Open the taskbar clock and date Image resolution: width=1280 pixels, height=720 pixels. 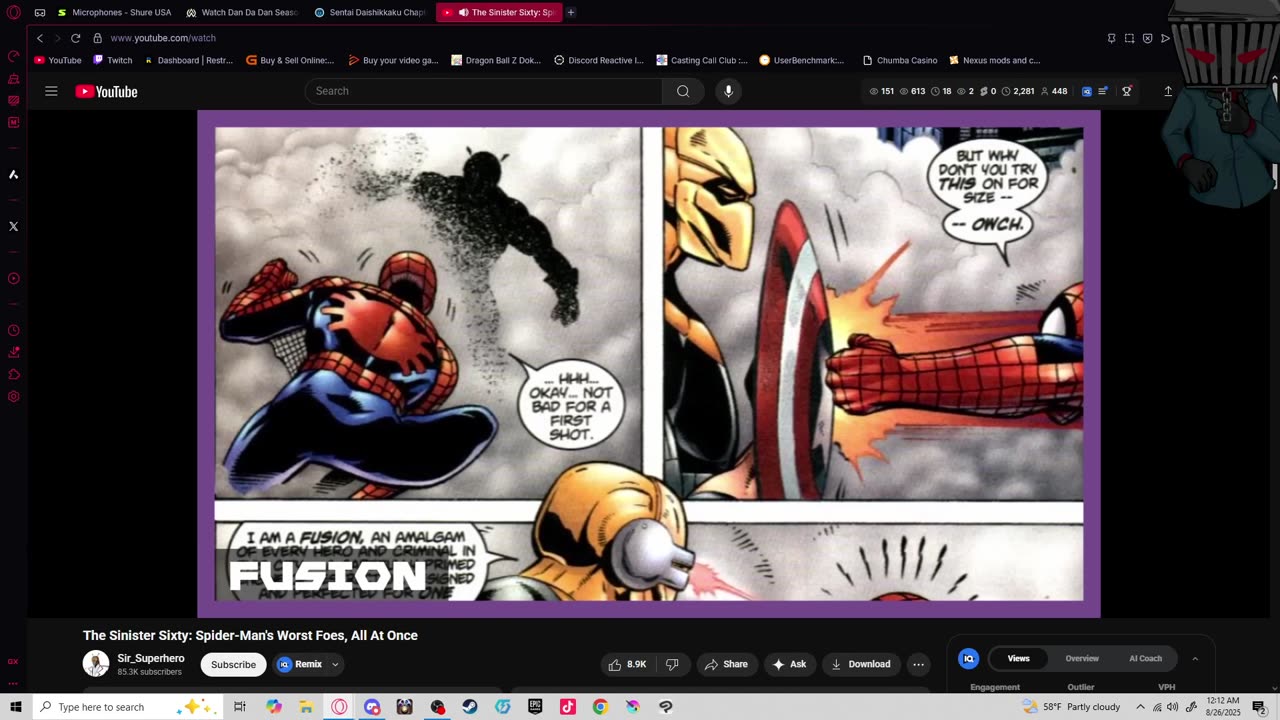(1223, 707)
